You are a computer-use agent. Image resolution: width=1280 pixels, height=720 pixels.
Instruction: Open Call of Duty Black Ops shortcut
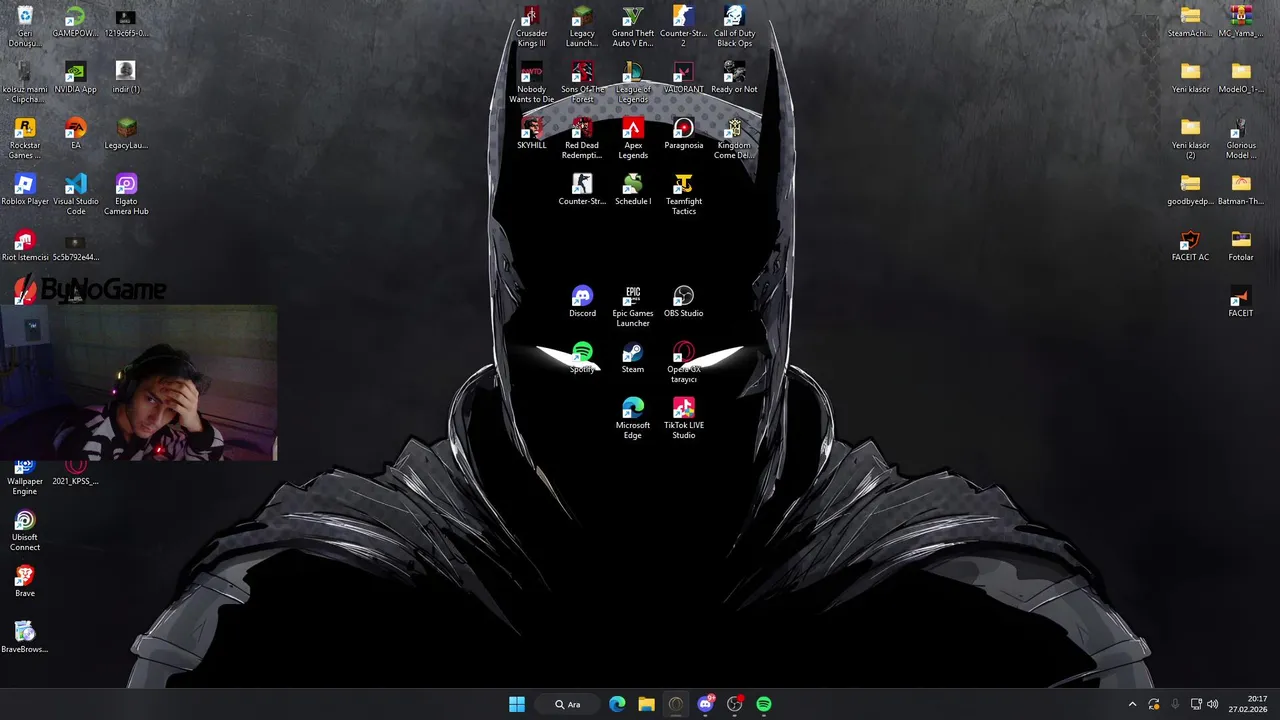(734, 26)
